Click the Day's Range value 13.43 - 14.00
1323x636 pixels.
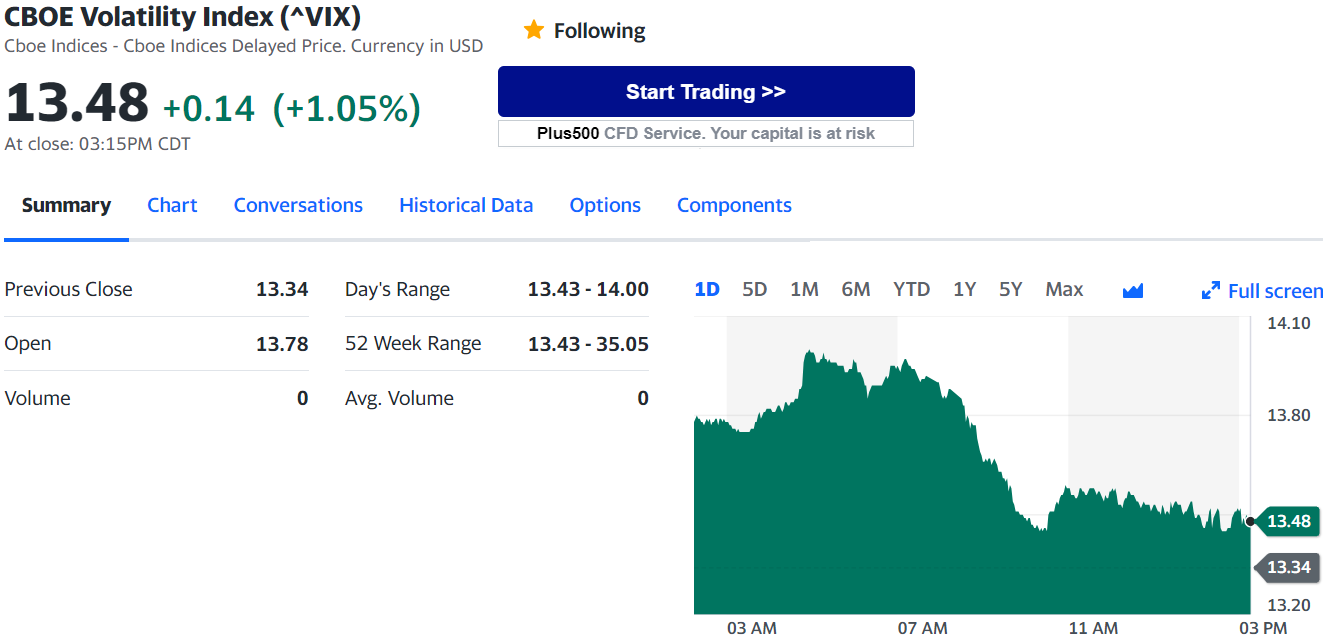[588, 289]
